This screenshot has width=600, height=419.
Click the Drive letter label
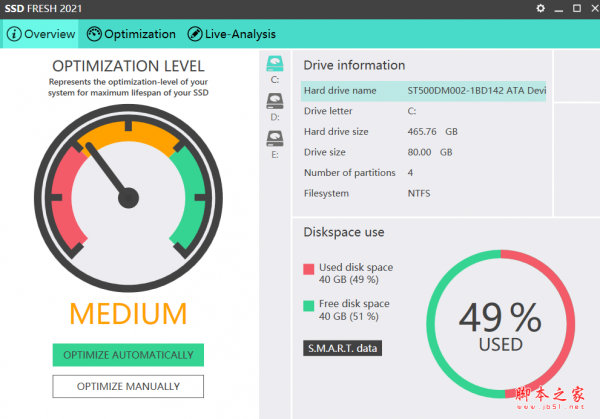coord(328,111)
